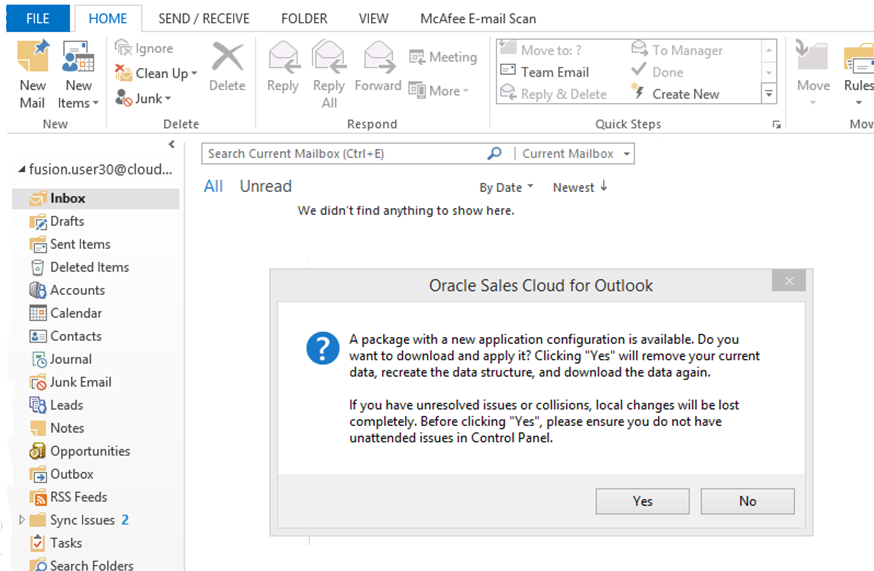
Task: Open the New Items button
Action: click(78, 75)
